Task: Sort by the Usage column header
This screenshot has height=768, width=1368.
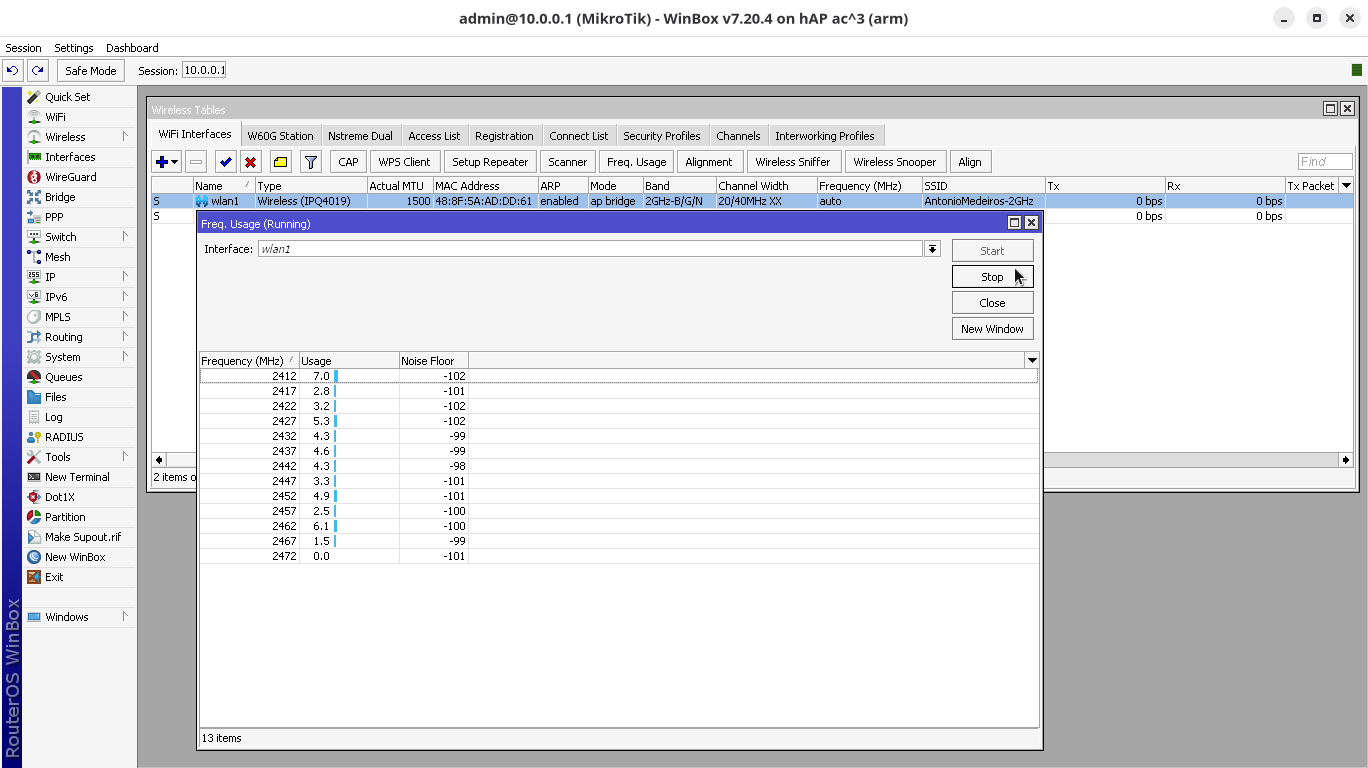Action: click(348, 361)
